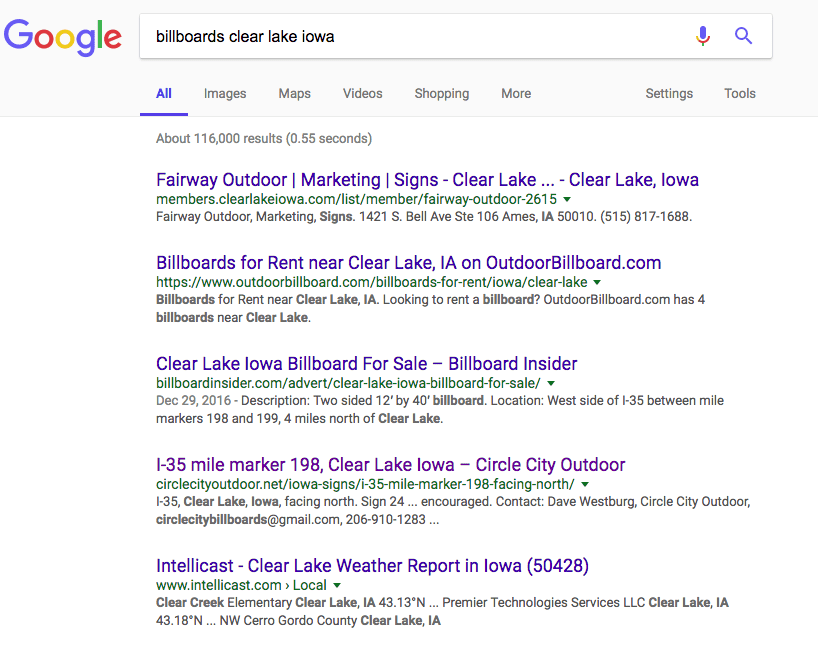The image size is (818, 651).
Task: Open Intellicast Clear Lake Weather Report result
Action: 372,565
